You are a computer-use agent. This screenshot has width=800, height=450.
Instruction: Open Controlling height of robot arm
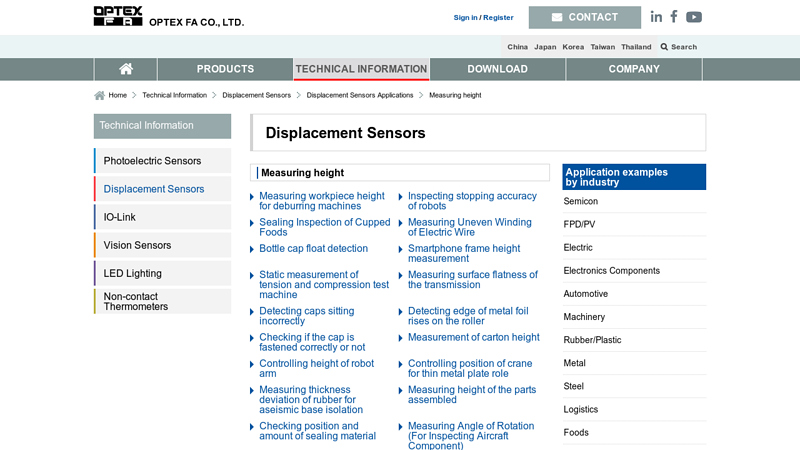[316, 368]
